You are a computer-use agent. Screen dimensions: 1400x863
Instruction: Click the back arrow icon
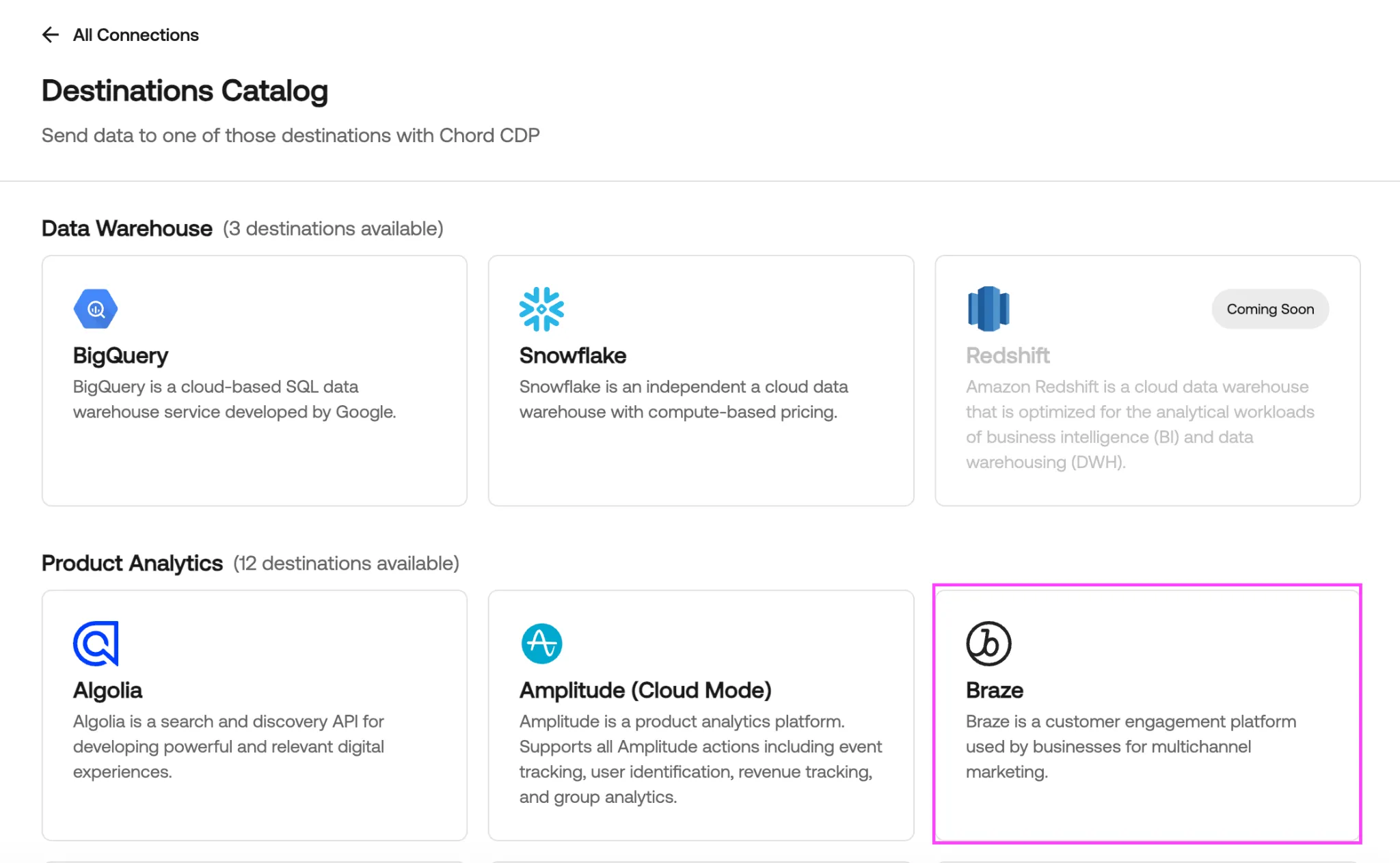tap(51, 35)
